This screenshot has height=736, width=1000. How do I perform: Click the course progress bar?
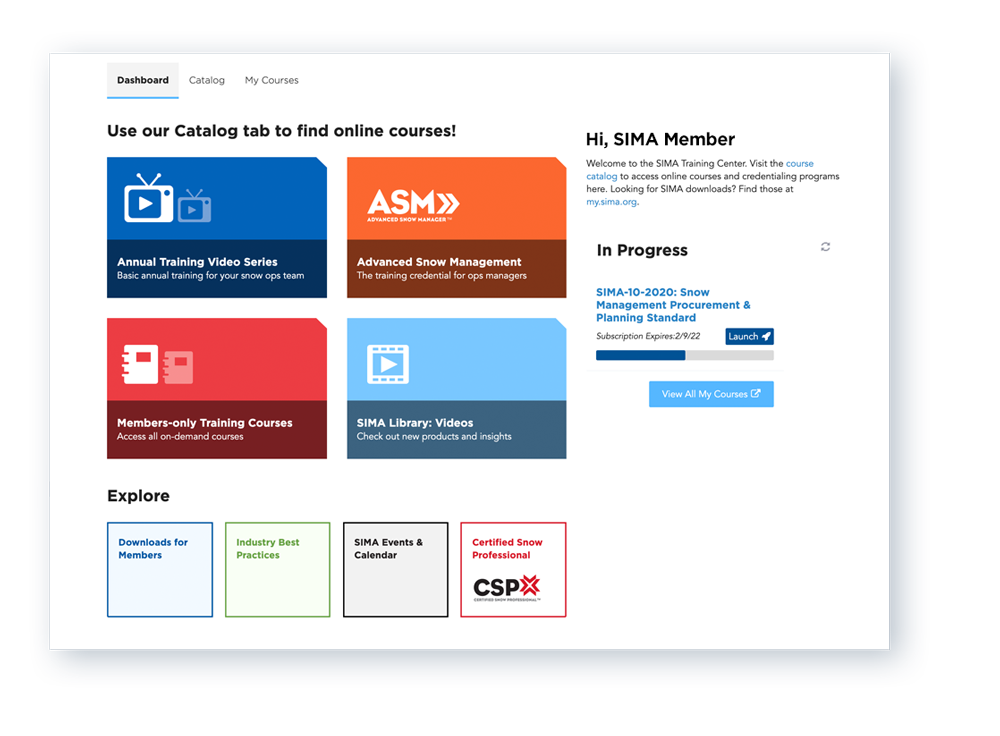coord(685,355)
